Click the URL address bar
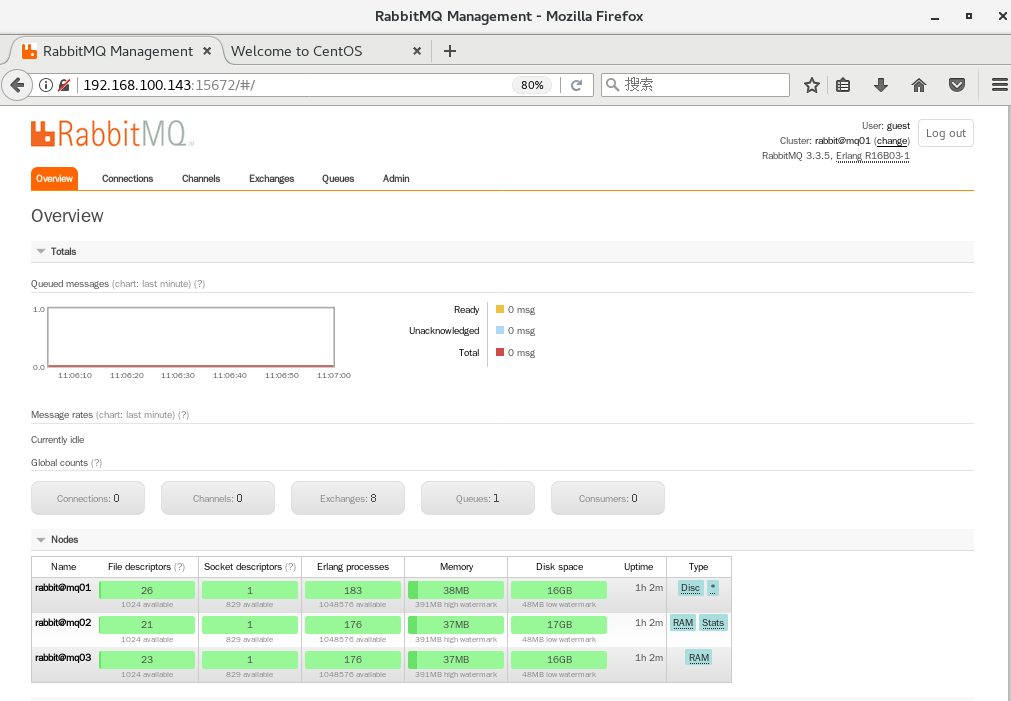 pyautogui.click(x=297, y=84)
